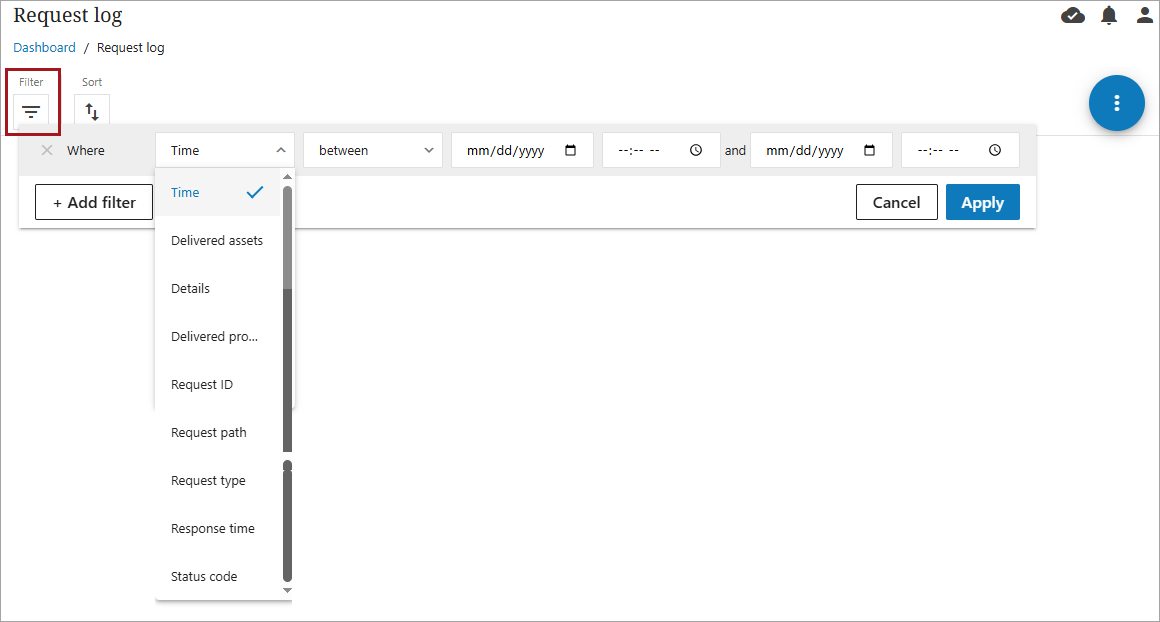Open clock picker for end time
Image resolution: width=1160 pixels, height=622 pixels.
tap(994, 150)
